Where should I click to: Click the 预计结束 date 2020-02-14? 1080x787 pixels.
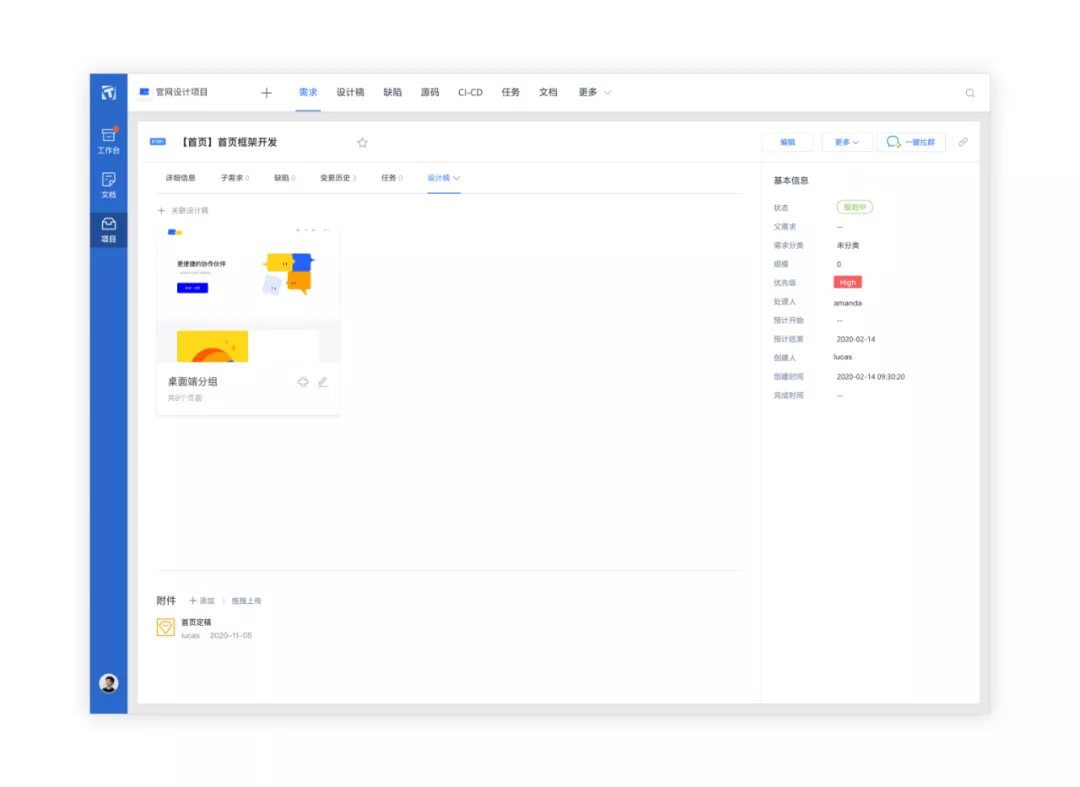[855, 339]
